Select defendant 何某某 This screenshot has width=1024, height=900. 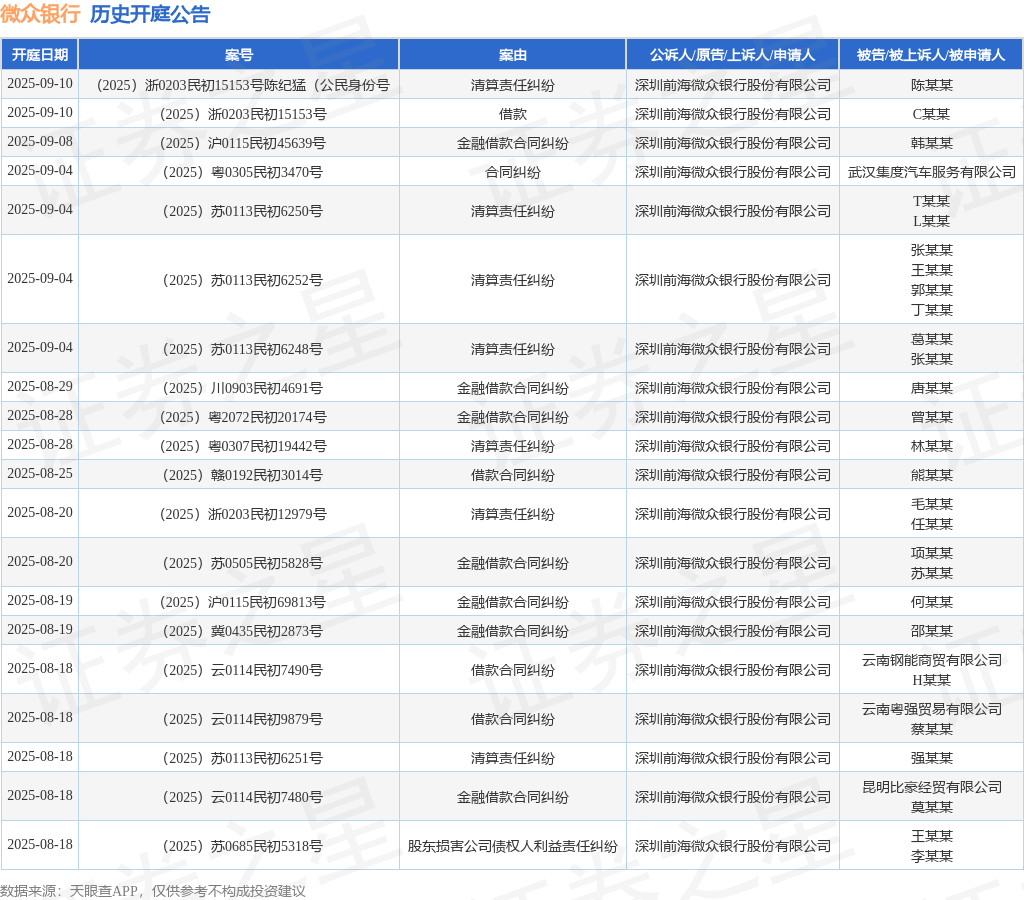coord(932,602)
